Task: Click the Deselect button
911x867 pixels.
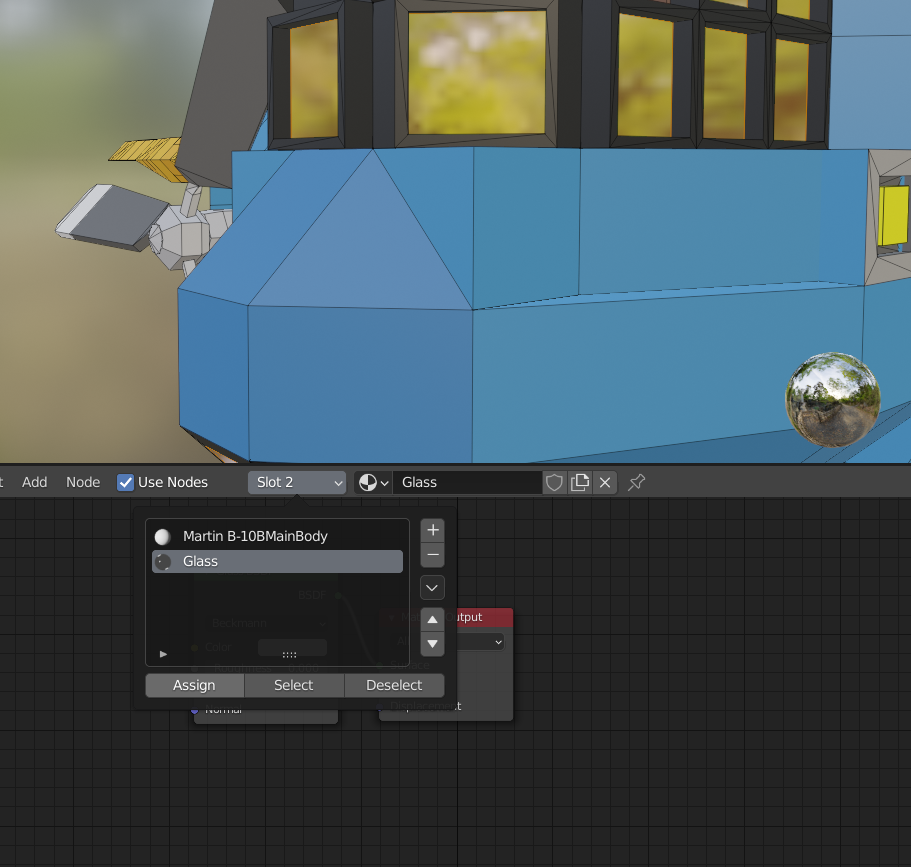Action: click(x=394, y=685)
